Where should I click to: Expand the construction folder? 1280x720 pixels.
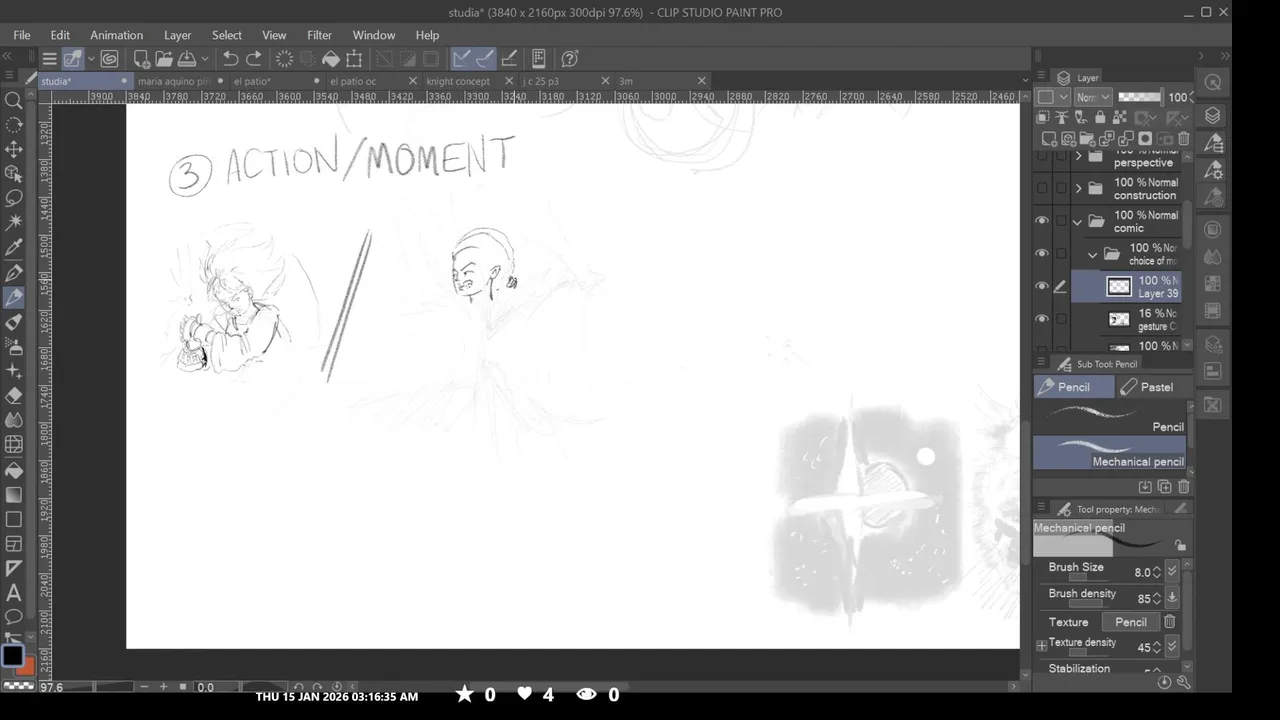click(x=1078, y=188)
